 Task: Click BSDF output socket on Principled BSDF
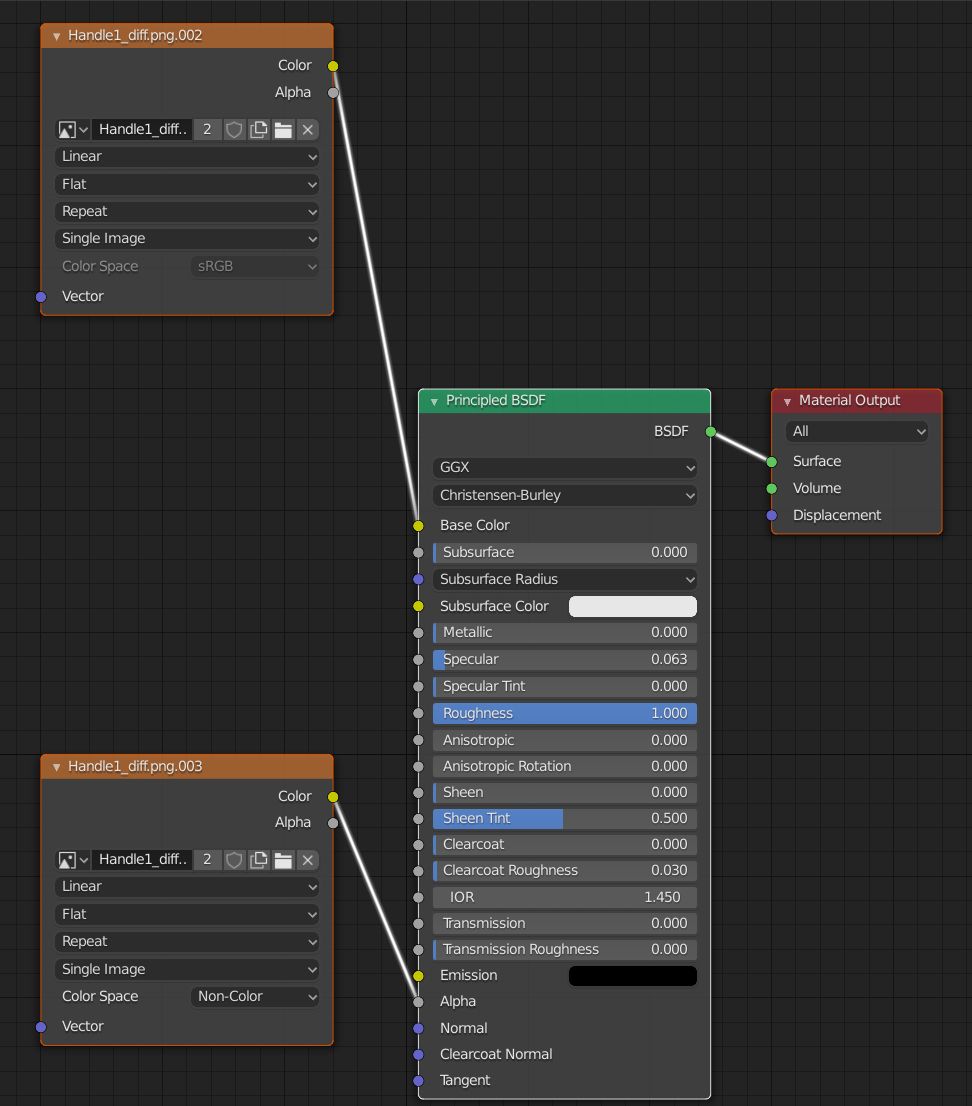[710, 432]
